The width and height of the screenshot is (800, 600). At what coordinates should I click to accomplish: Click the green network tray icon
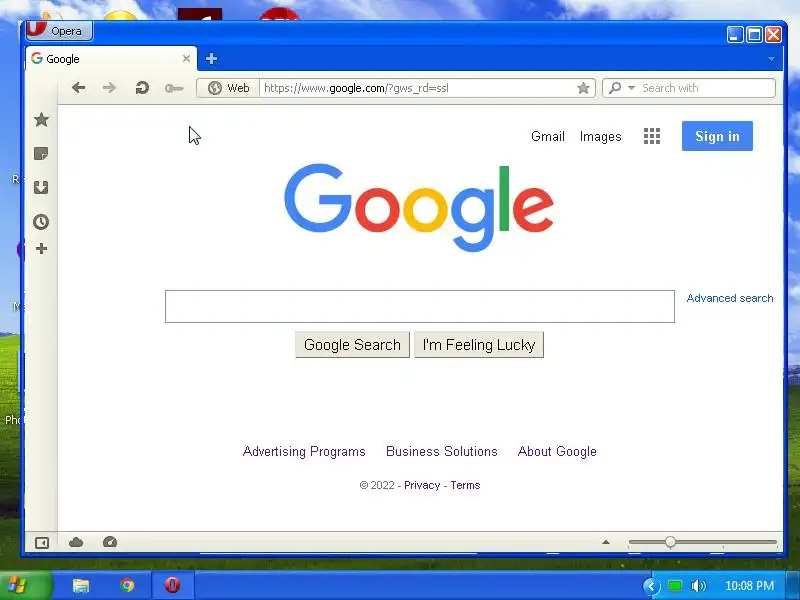(675, 586)
